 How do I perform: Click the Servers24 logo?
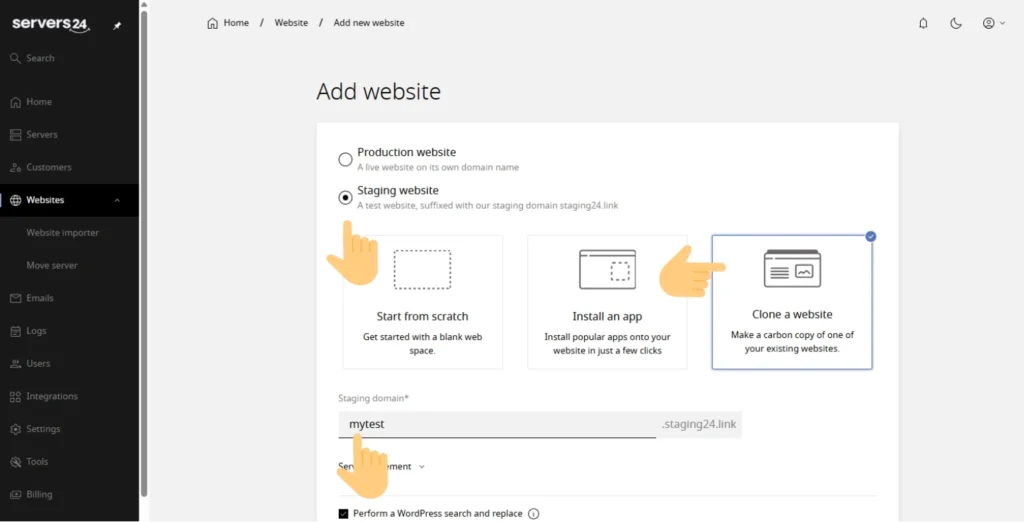[x=50, y=25]
